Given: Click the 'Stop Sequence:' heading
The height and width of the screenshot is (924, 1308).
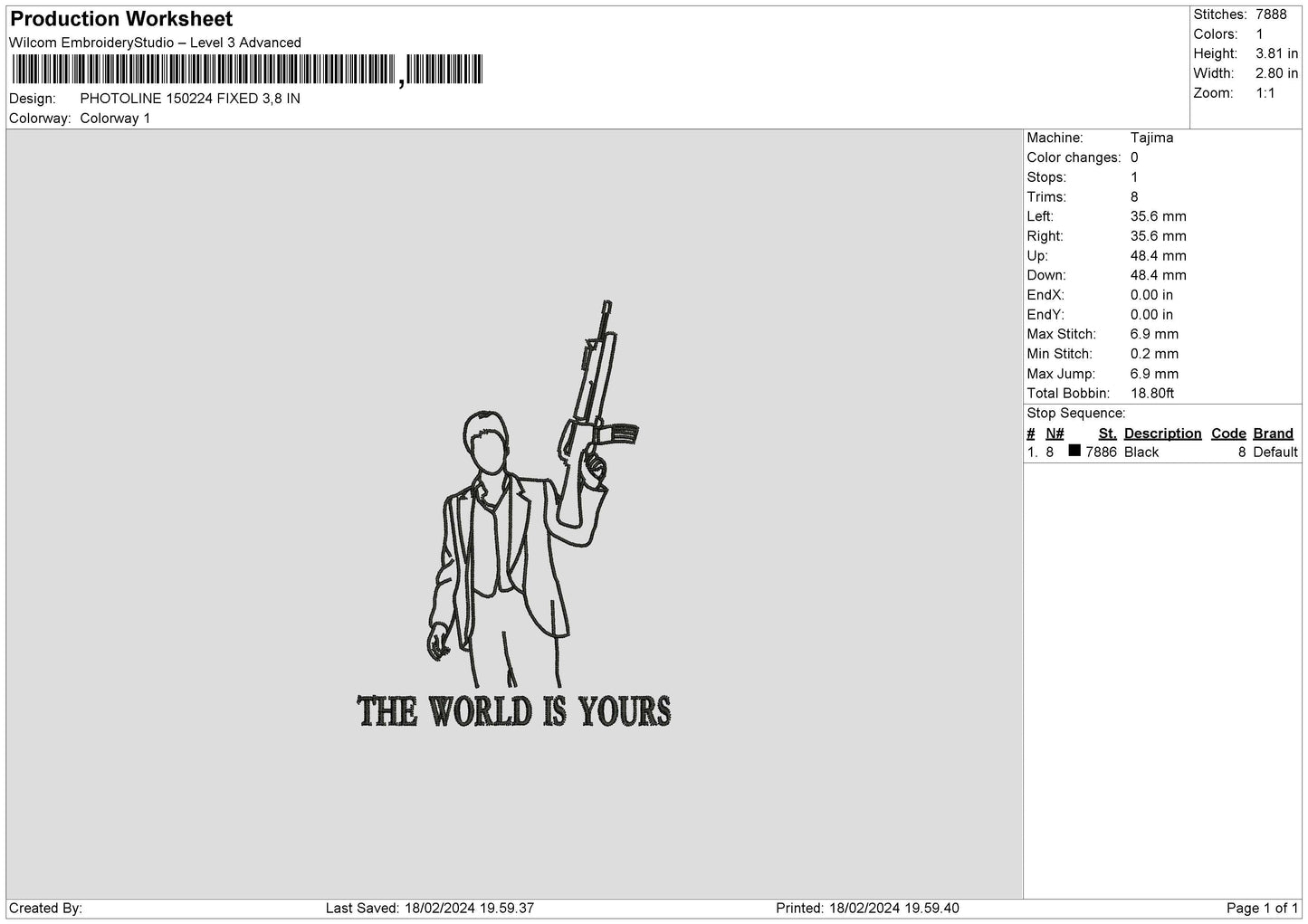Looking at the screenshot, I should [x=1076, y=414].
